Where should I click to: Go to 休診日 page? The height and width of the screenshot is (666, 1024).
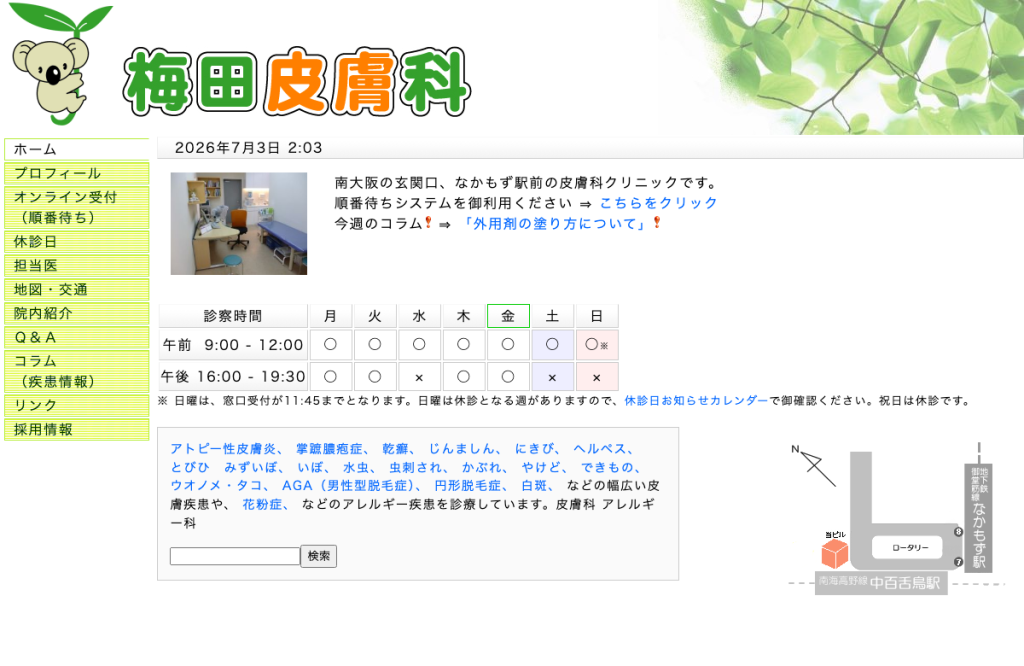coord(76,242)
